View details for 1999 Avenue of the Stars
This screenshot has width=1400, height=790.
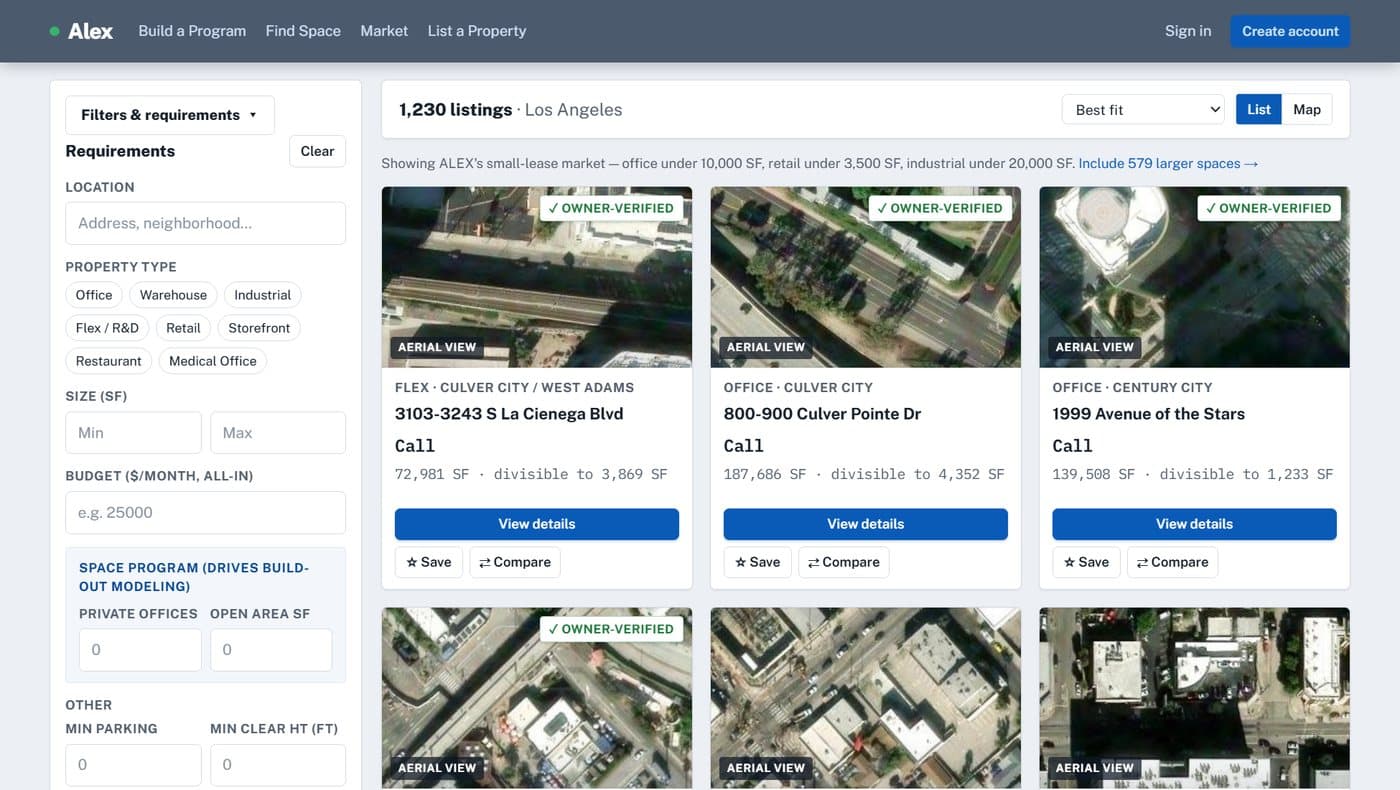pos(1195,524)
